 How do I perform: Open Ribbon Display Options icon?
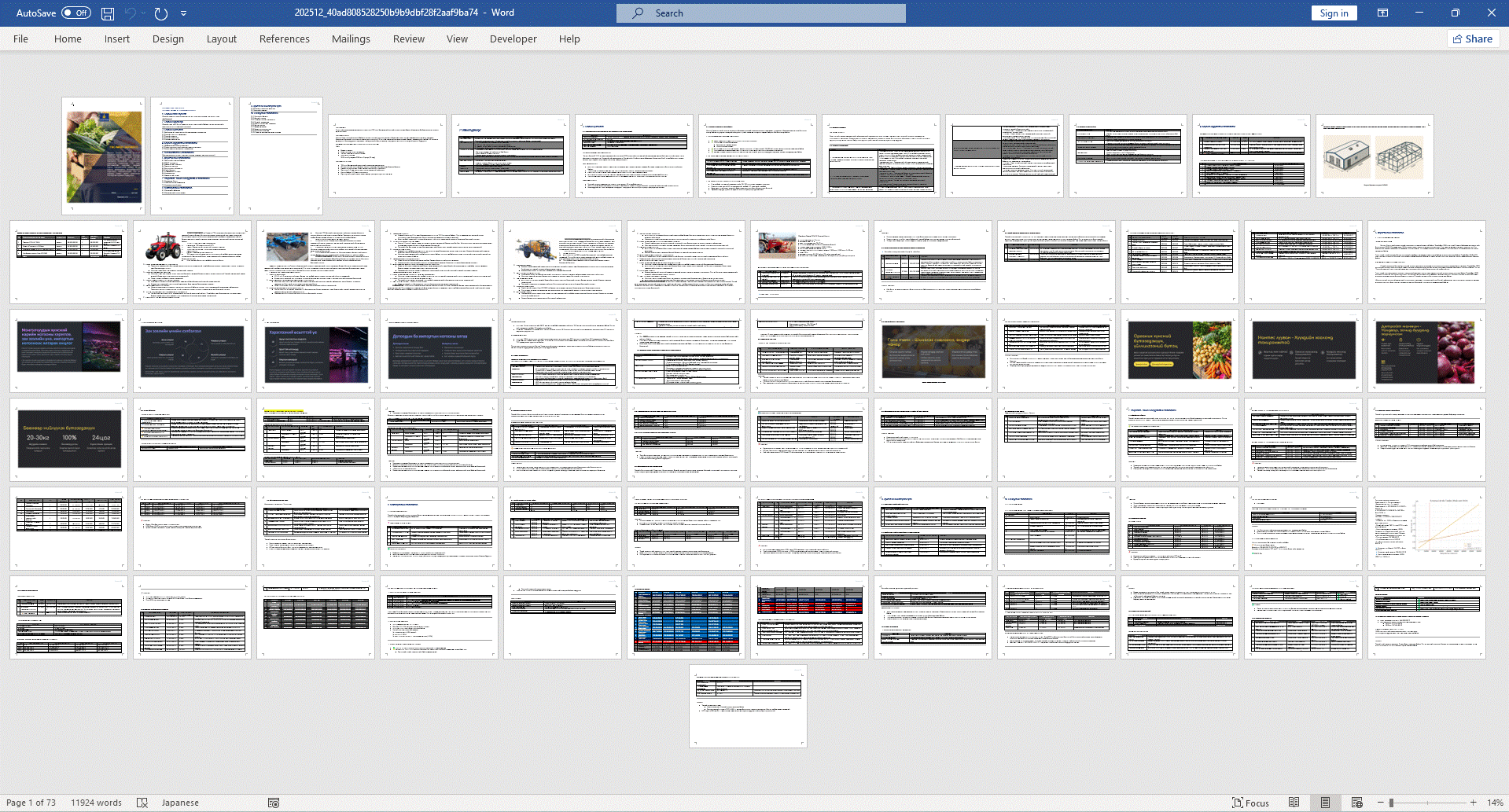(1382, 13)
